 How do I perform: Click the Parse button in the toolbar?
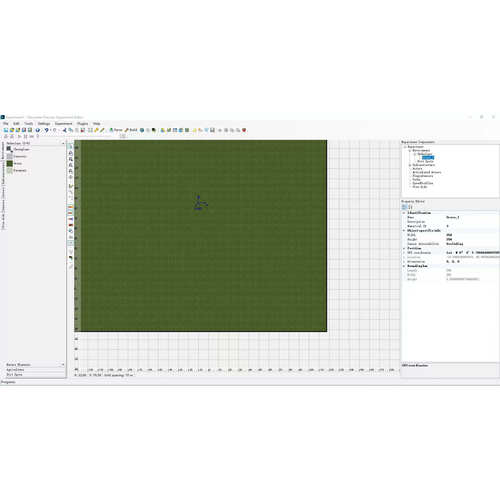pyautogui.click(x=116, y=130)
